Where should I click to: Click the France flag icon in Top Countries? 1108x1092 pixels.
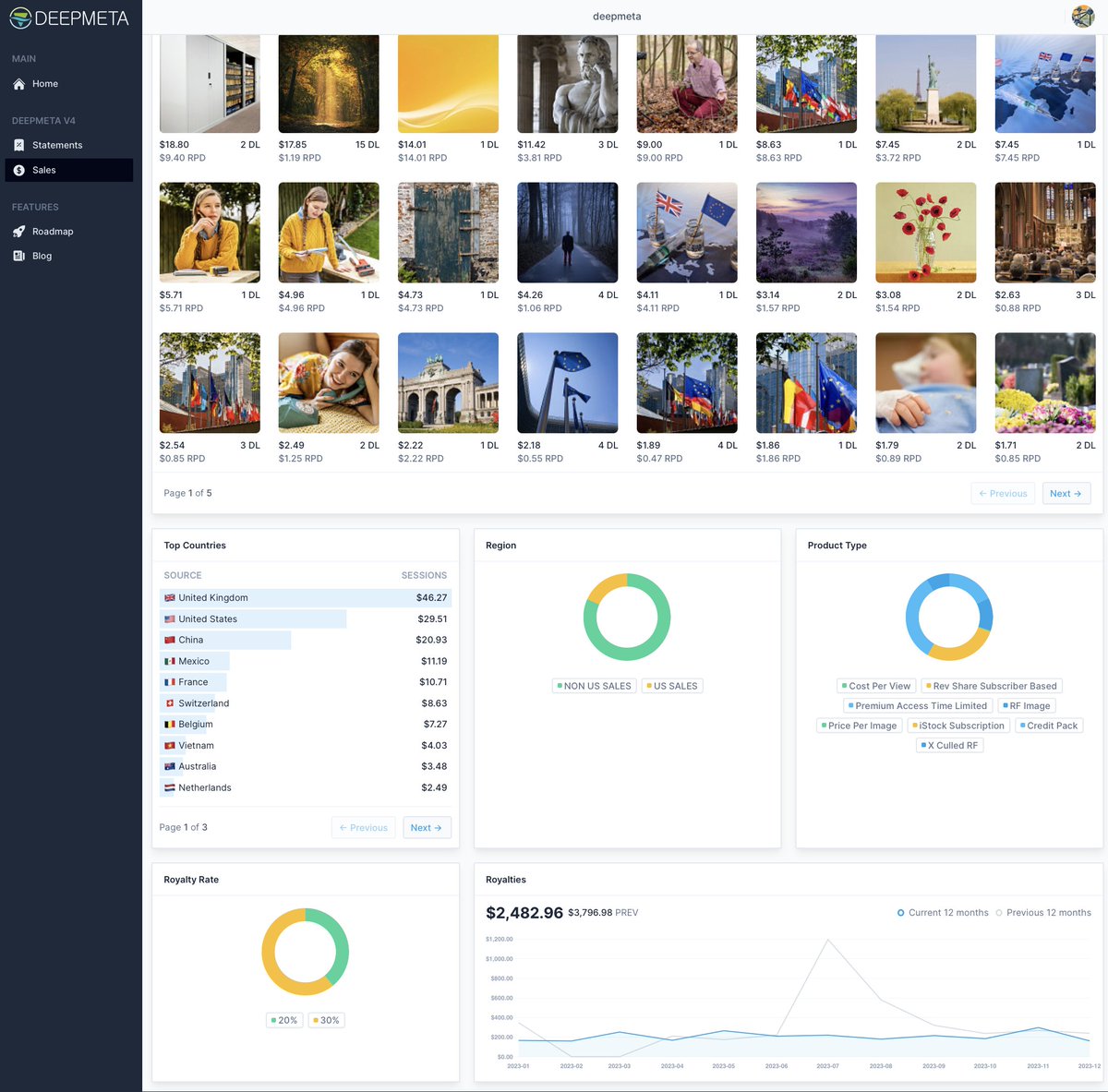tap(170, 681)
